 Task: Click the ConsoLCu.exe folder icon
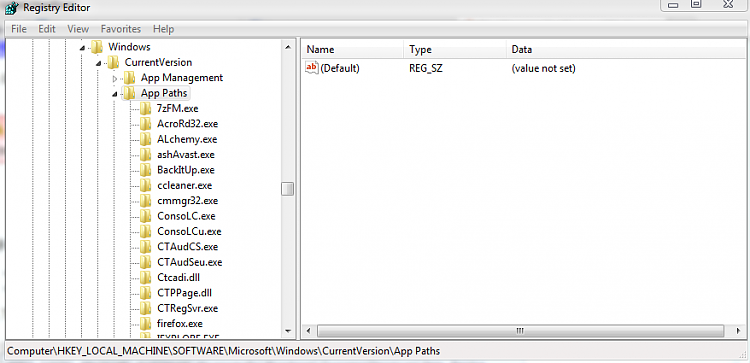pos(145,231)
